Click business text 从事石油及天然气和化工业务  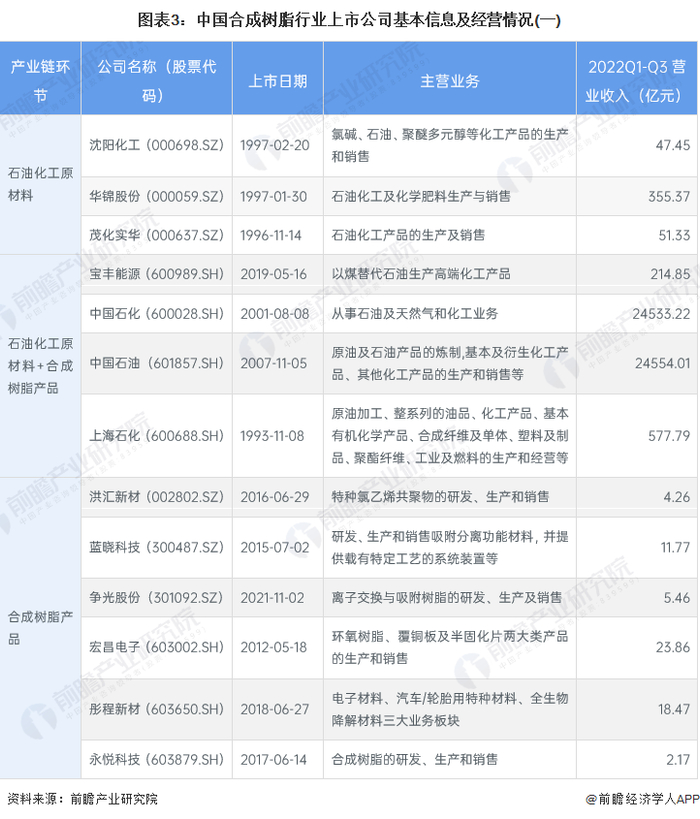415,313
